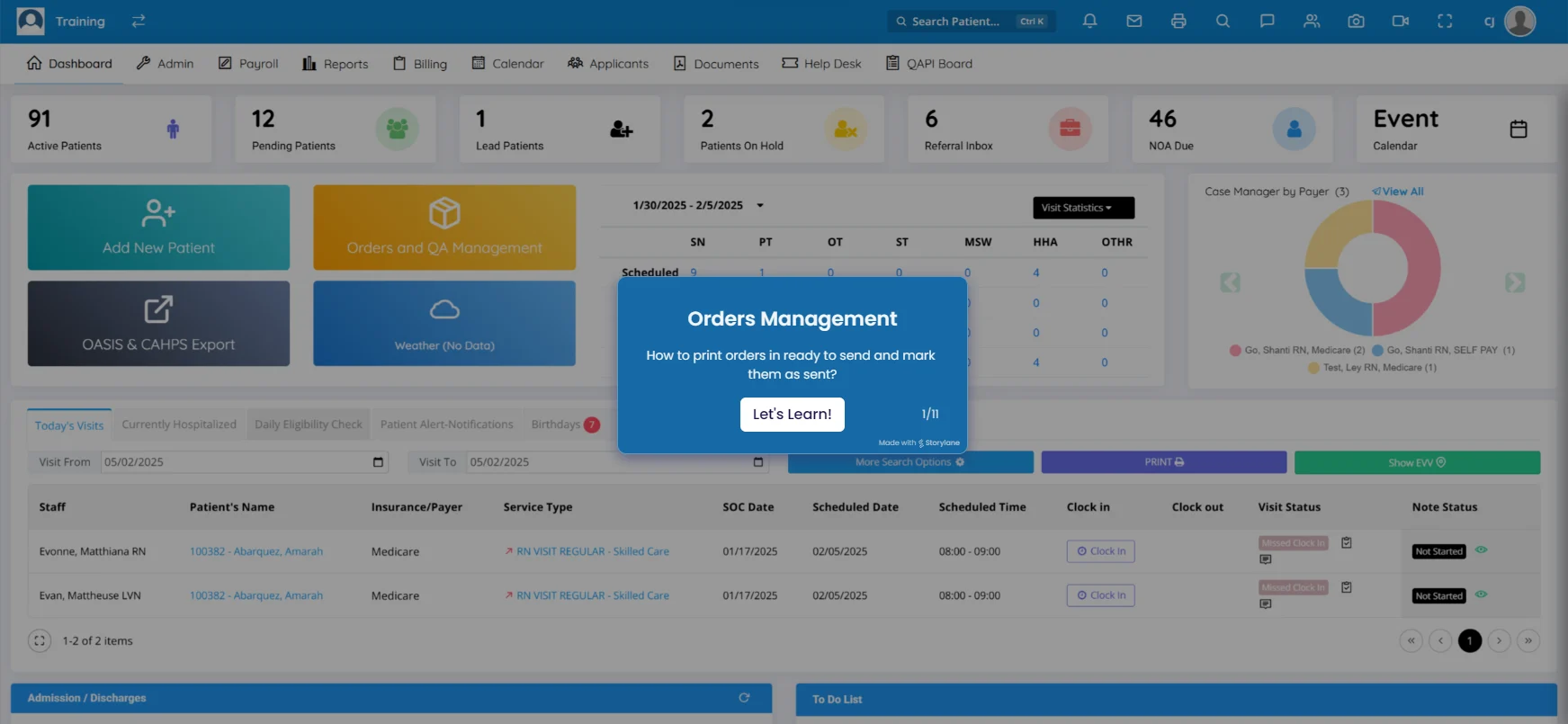Screen dimensions: 1568x724
Task: Click the PRINT button
Action: 1164,462
